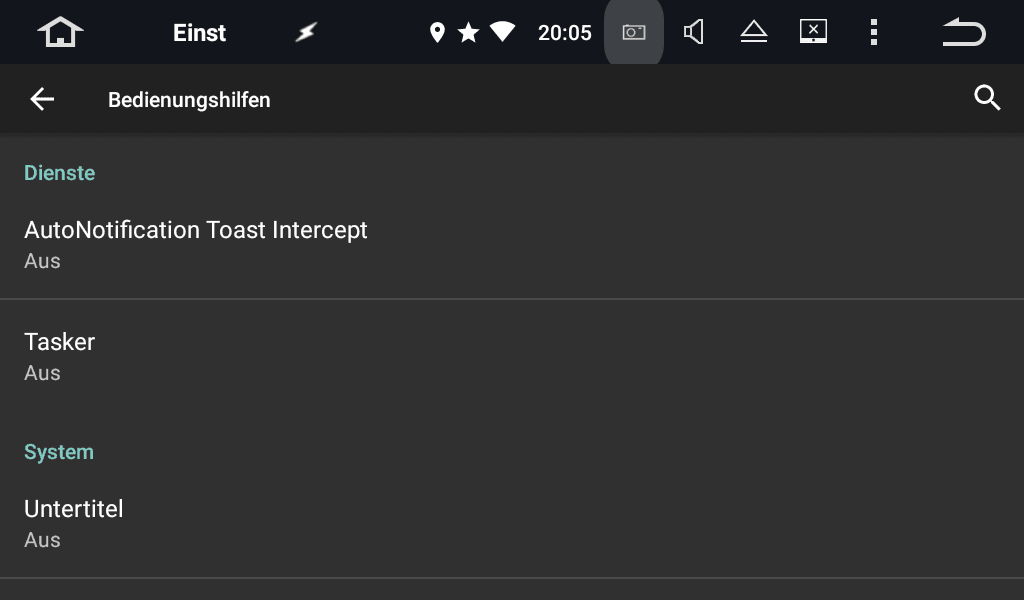The width and height of the screenshot is (1024, 600).
Task: Open AutoNotification Toast Intercept service
Action: click(x=512, y=244)
